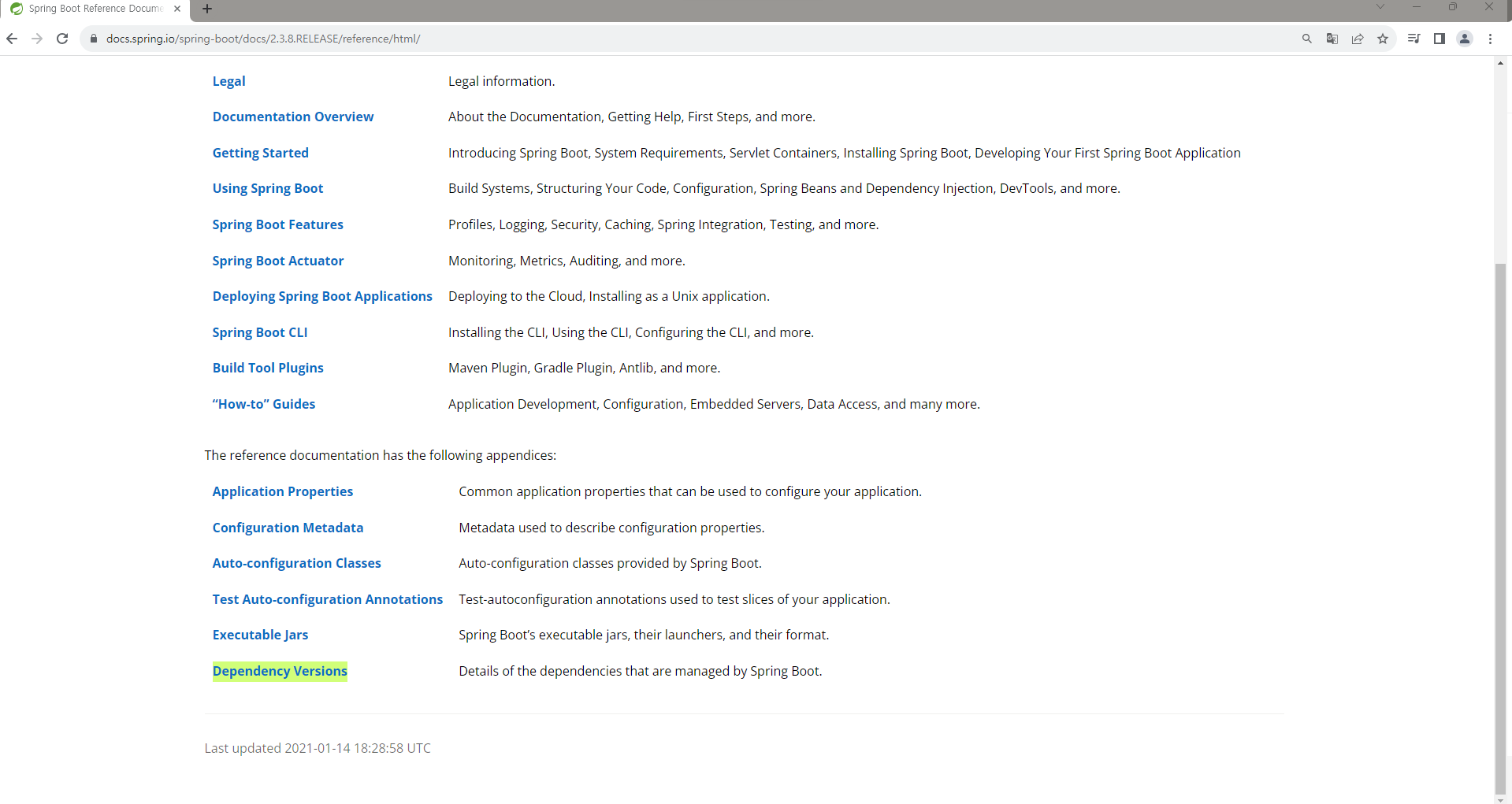Click "Maven Plugin, Gradle Plugin, Antlib, and more." text
The width and height of the screenshot is (1512, 804).
[x=584, y=368]
